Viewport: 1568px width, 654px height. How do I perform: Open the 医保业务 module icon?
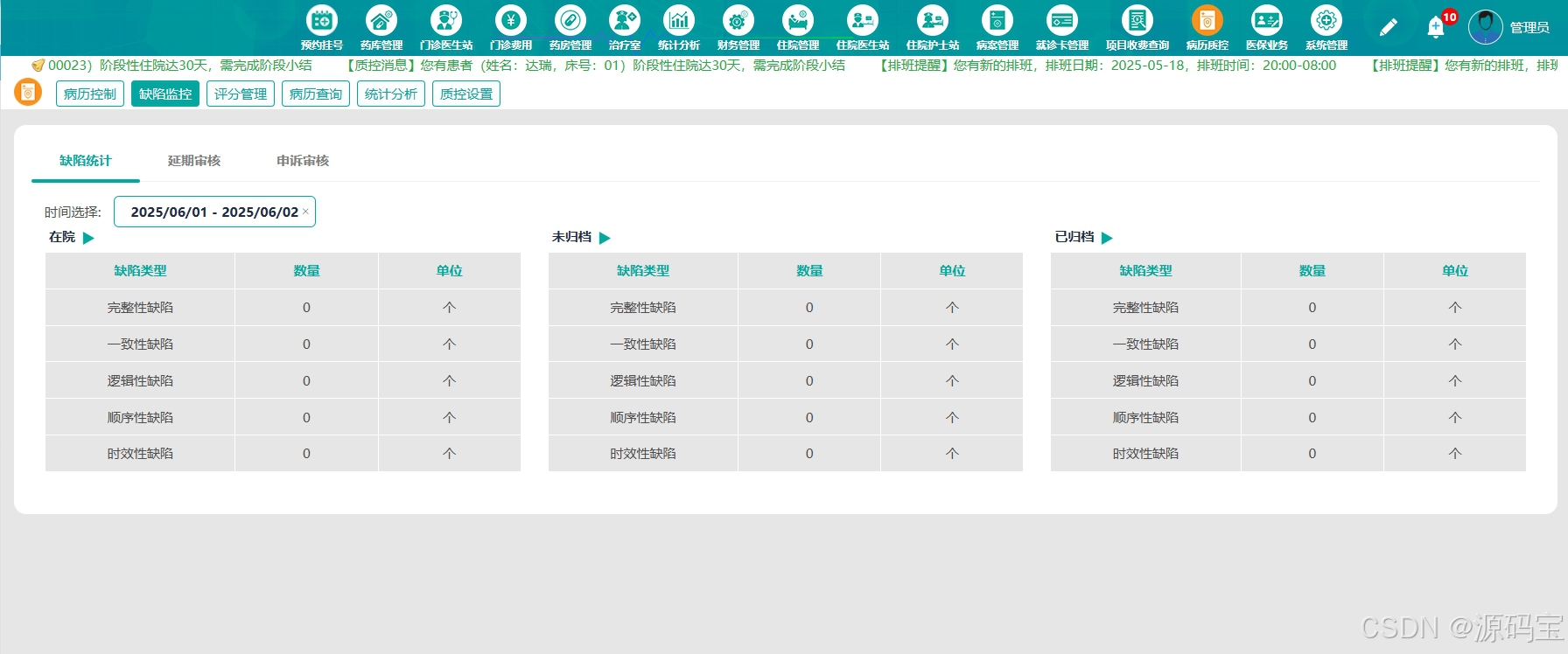pyautogui.click(x=1266, y=20)
